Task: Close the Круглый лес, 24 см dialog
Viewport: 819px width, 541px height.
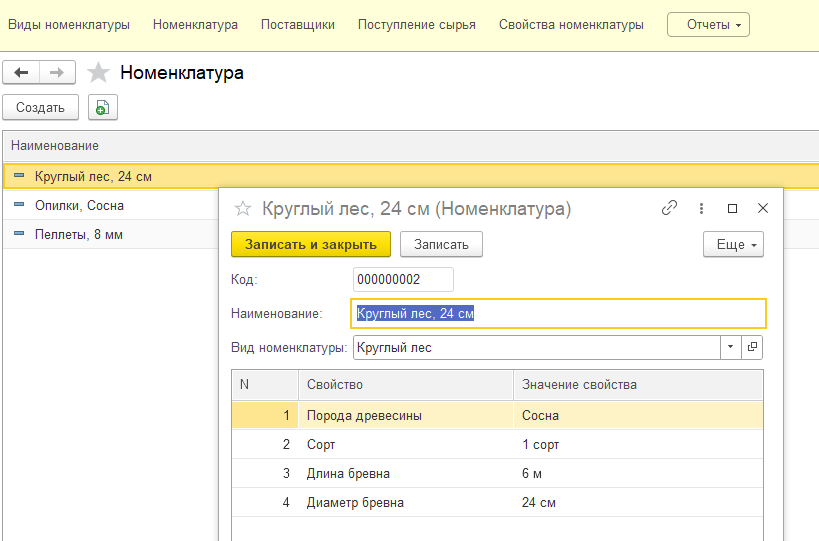Action: [x=763, y=209]
